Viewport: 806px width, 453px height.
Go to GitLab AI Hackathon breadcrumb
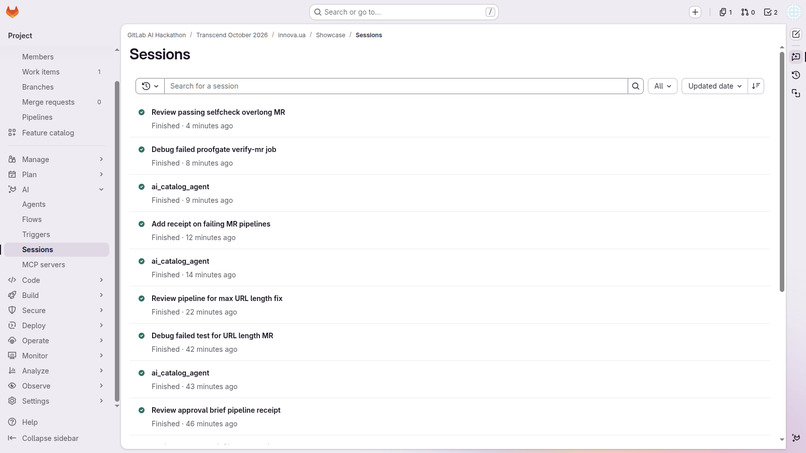pos(157,35)
